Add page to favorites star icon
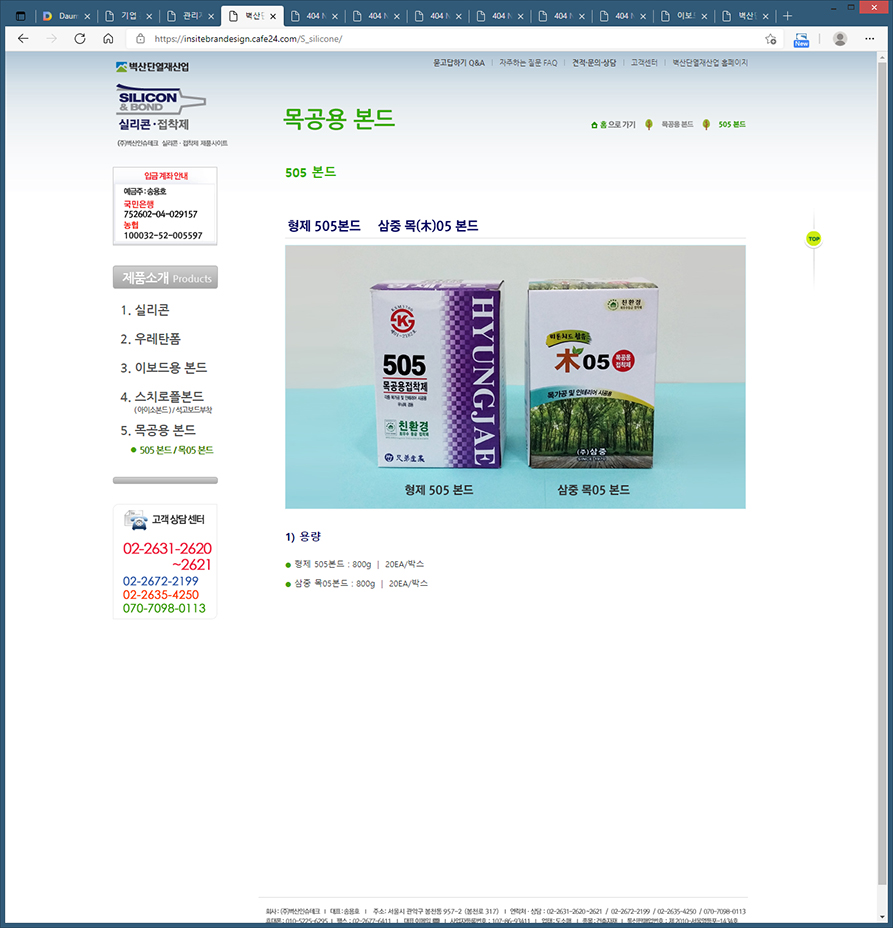Viewport: 893px width, 928px height. coord(771,39)
